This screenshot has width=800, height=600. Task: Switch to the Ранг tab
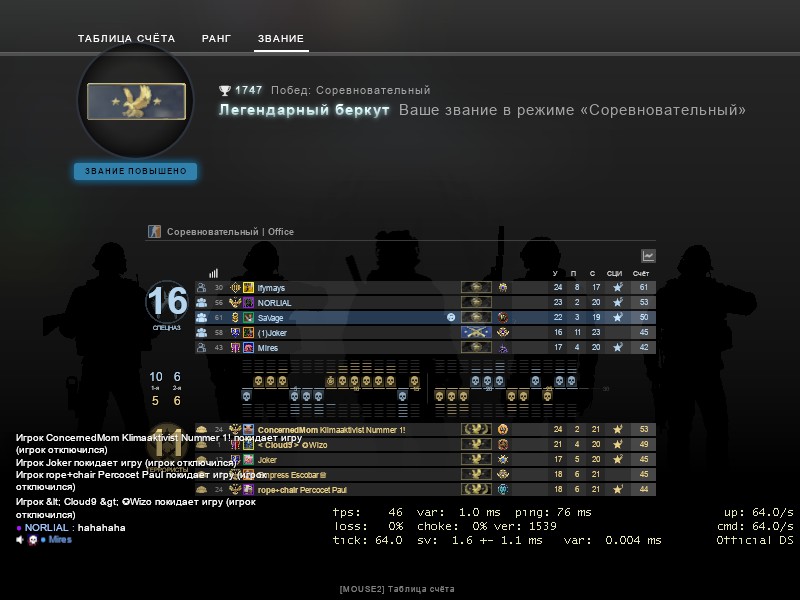[x=216, y=38]
